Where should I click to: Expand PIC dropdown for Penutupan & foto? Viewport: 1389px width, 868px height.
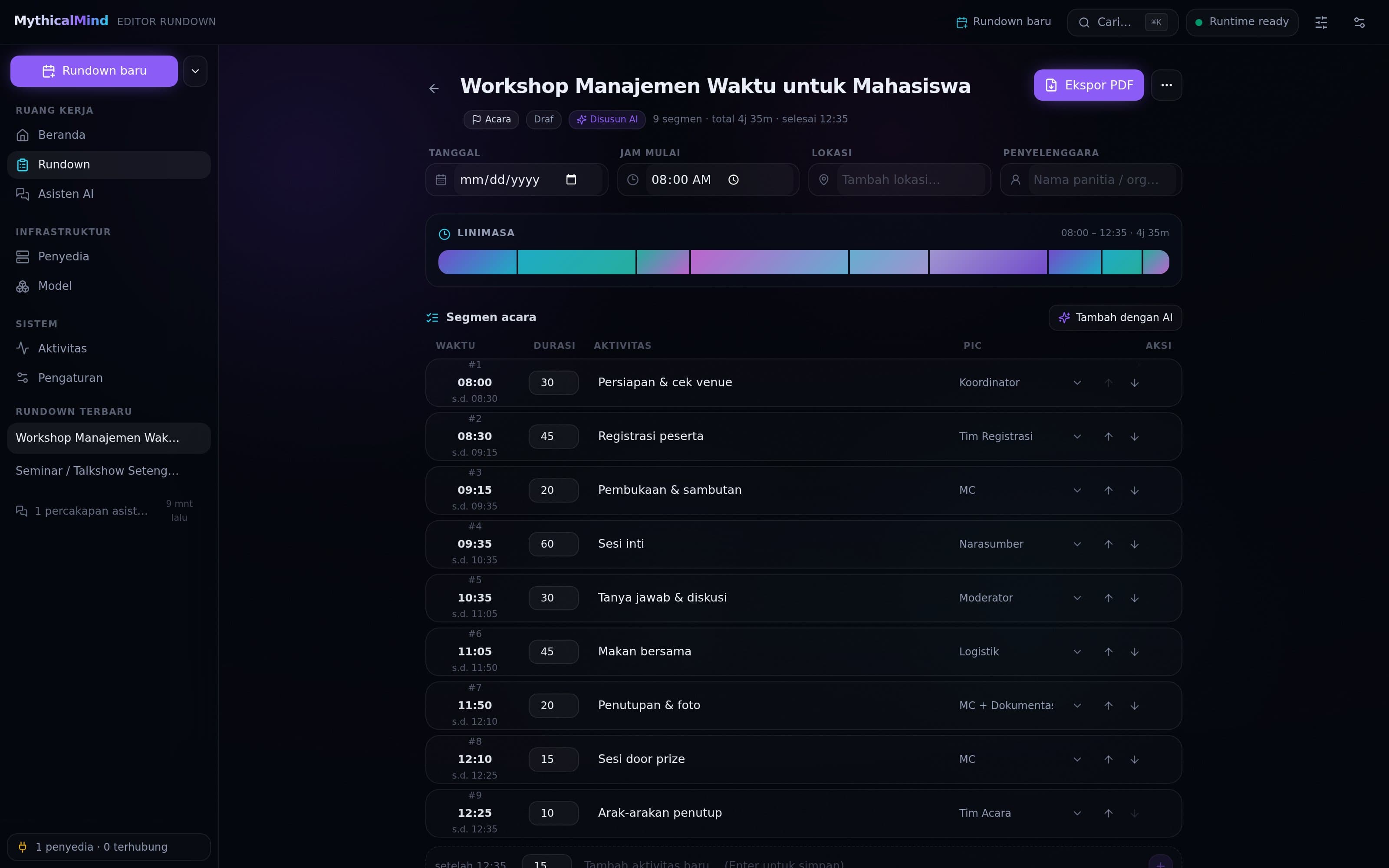(1077, 706)
